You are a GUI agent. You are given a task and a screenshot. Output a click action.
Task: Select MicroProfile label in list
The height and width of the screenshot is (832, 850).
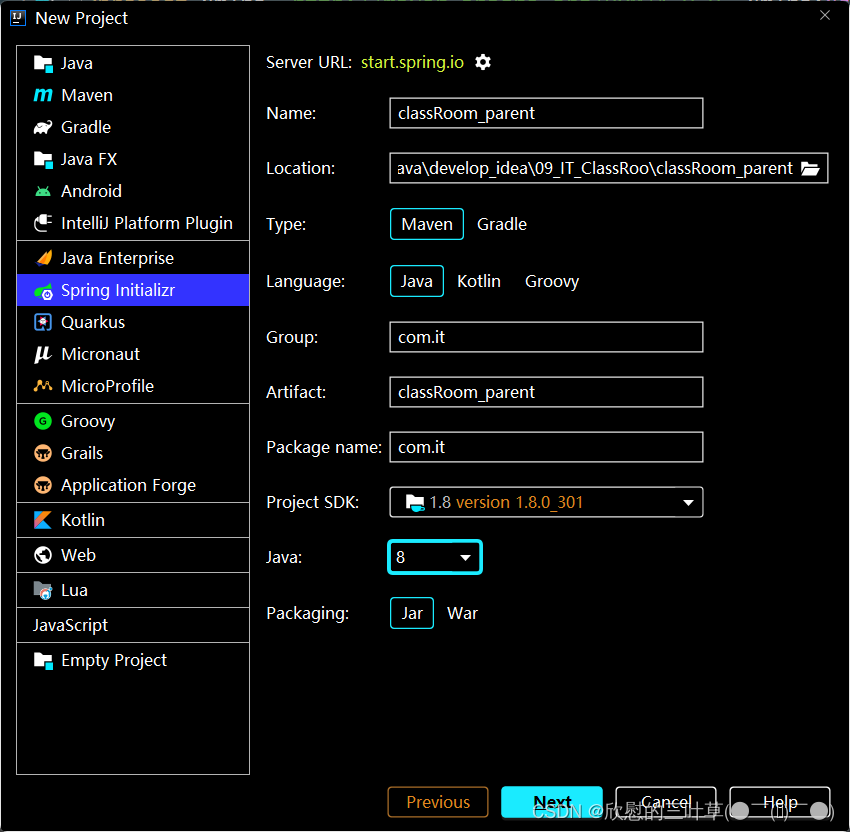pyautogui.click(x=107, y=386)
